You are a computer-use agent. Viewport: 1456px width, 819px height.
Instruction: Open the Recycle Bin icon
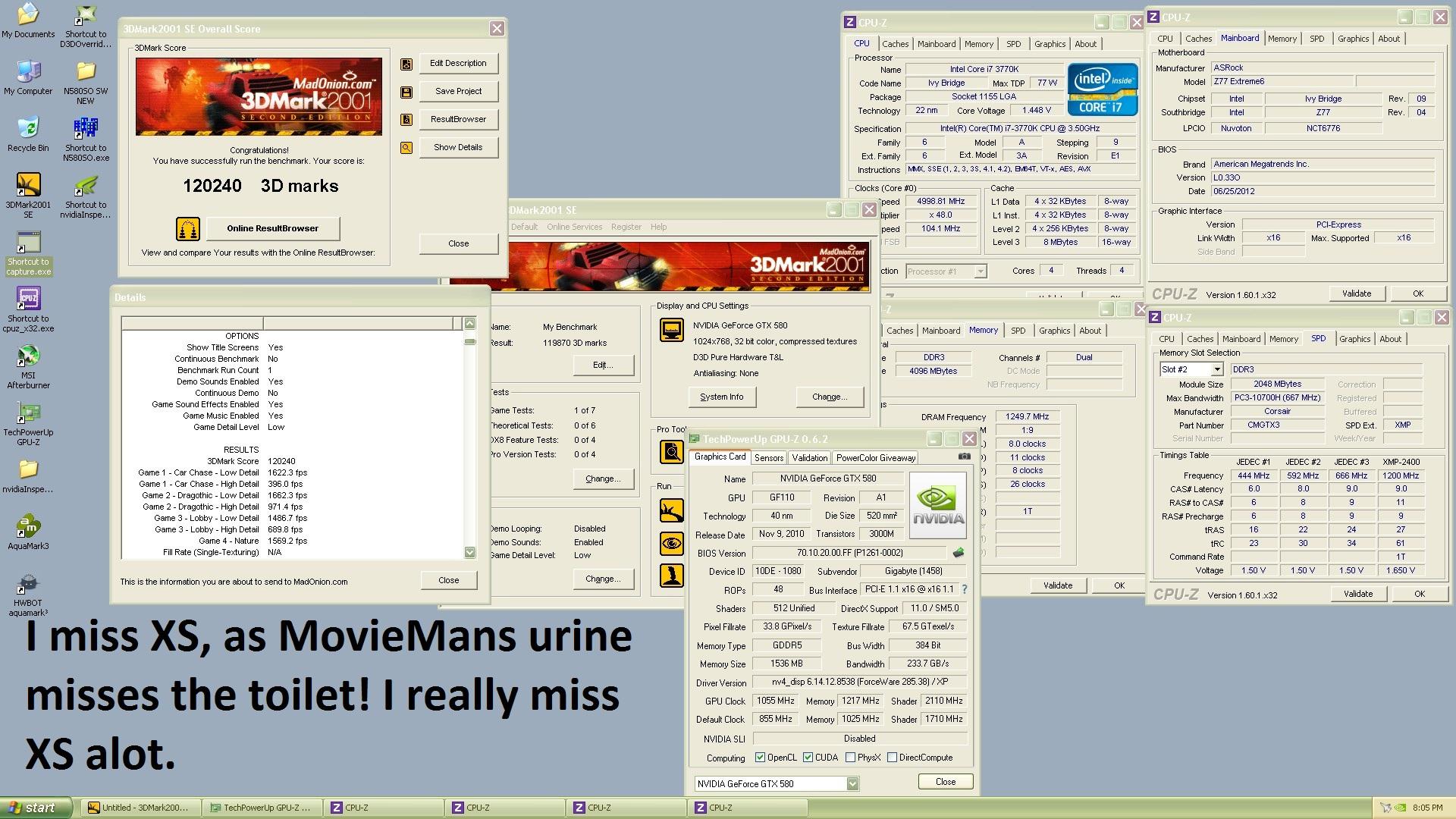(28, 134)
